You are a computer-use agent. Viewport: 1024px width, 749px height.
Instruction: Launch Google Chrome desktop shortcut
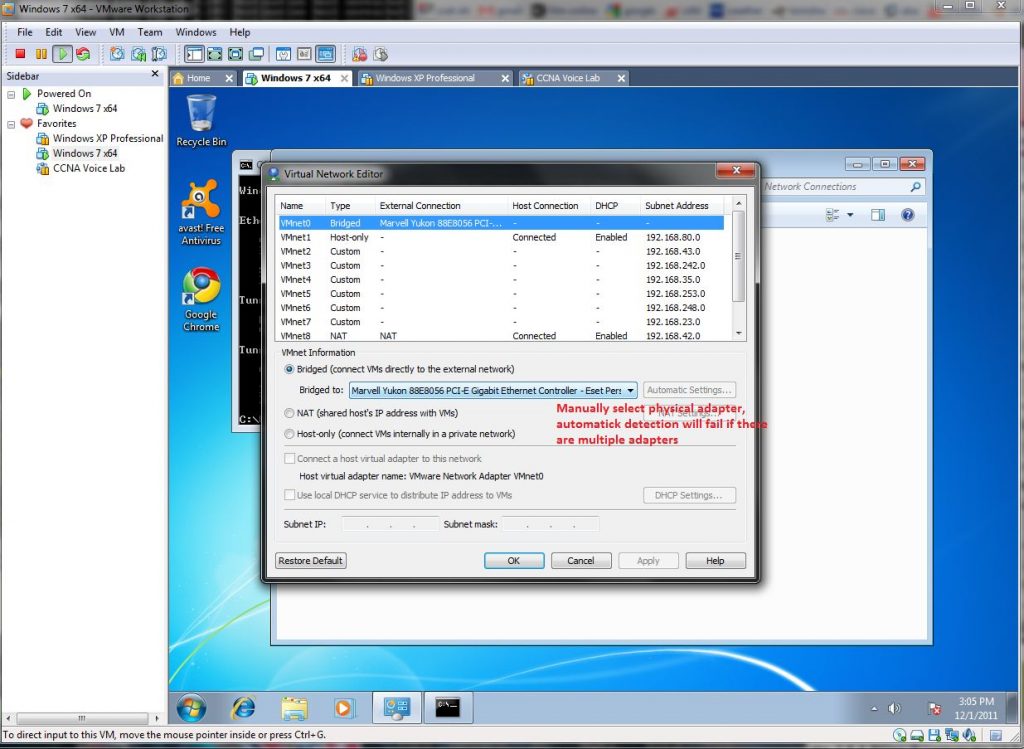pyautogui.click(x=201, y=299)
